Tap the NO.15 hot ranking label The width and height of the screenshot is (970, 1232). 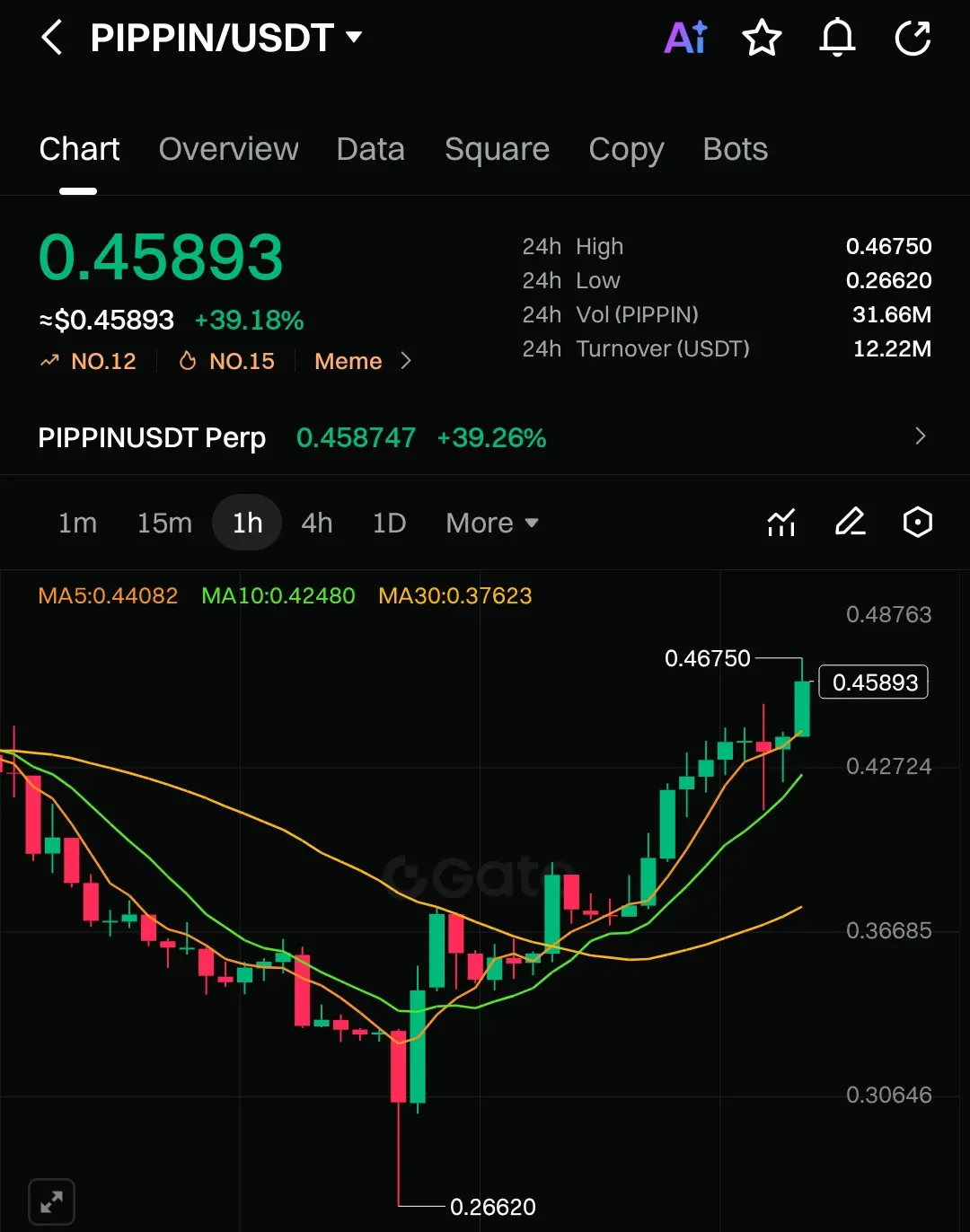tap(242, 361)
